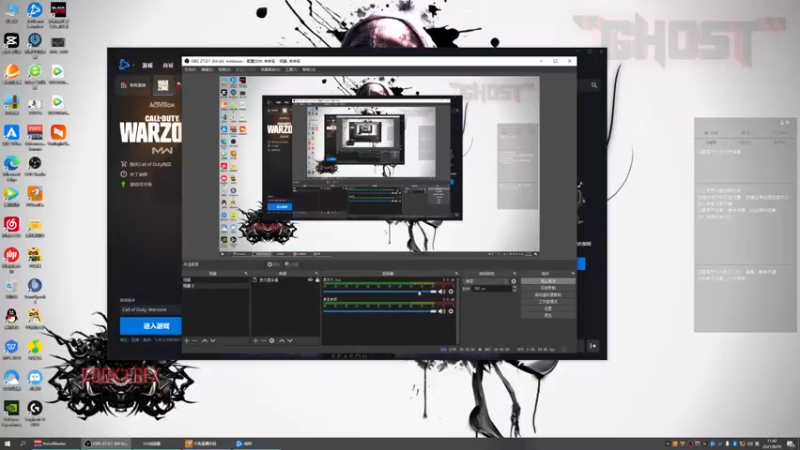The height and width of the screenshot is (450, 800).
Task: Open the 编辑(E) menu in OBS
Action: point(207,69)
